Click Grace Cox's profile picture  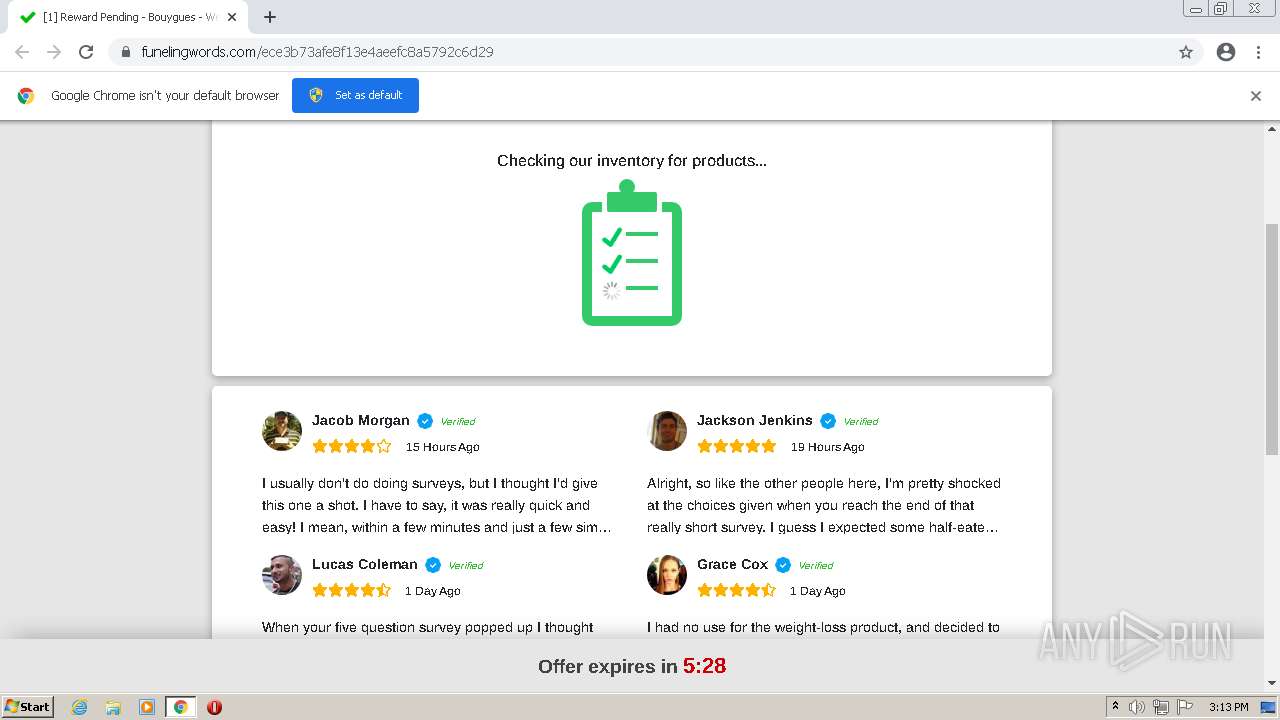pyautogui.click(x=667, y=575)
